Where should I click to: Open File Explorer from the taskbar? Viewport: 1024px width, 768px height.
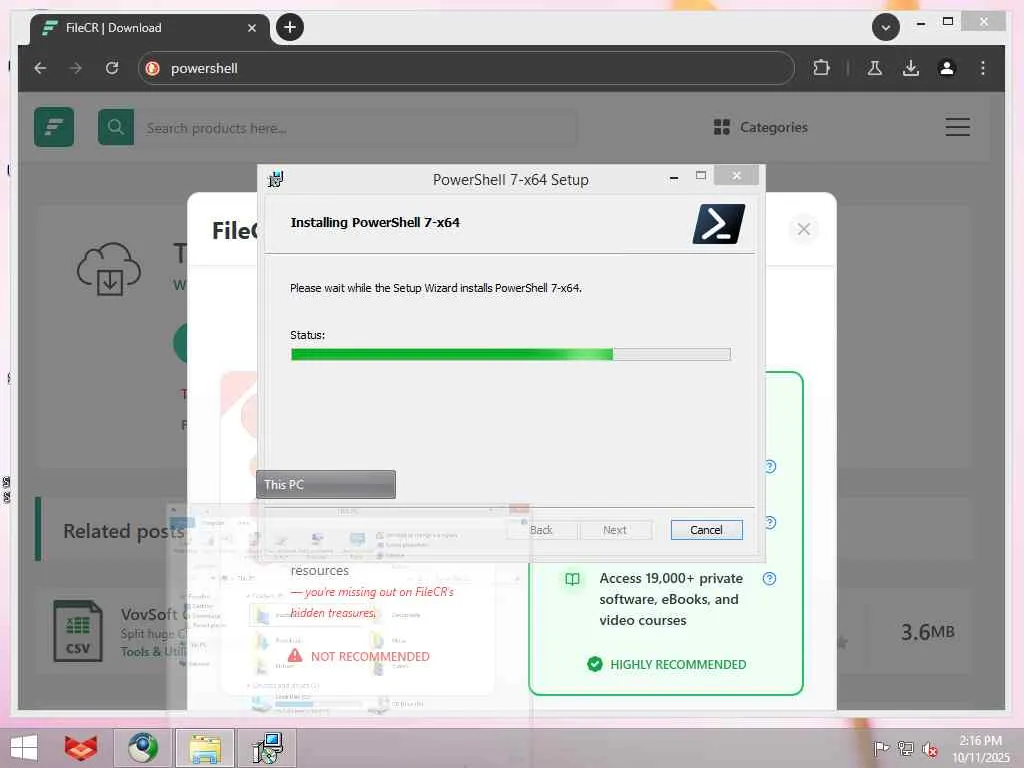204,748
